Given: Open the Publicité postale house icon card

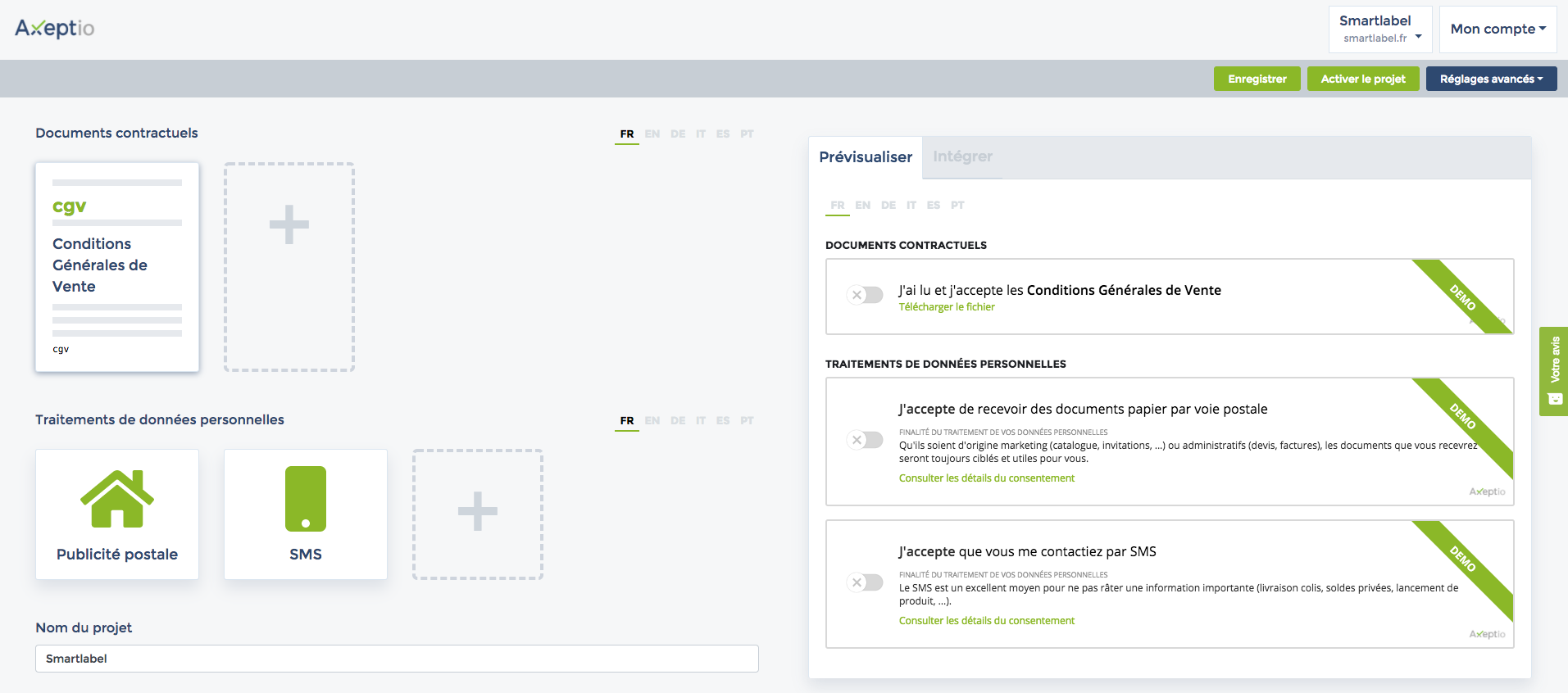Looking at the screenshot, I should coord(117,514).
